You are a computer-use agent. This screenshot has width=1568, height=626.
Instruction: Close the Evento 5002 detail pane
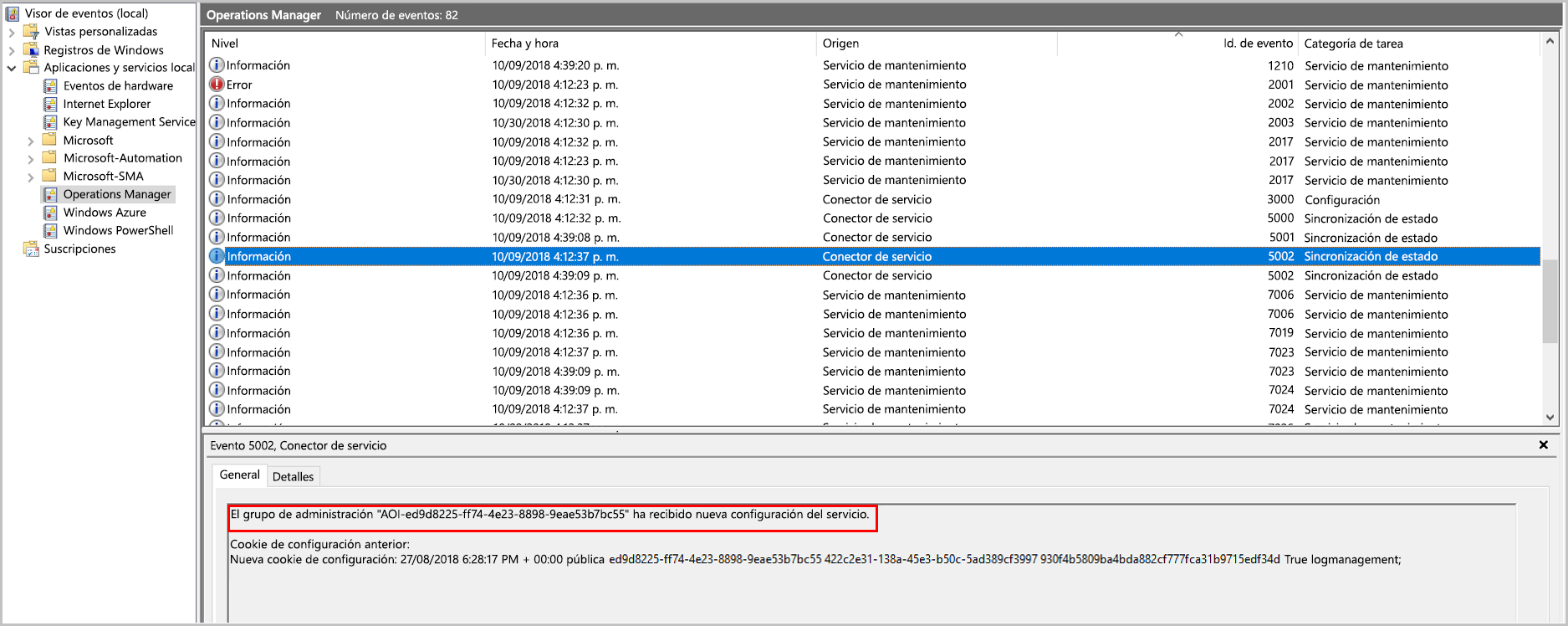coord(1544,445)
